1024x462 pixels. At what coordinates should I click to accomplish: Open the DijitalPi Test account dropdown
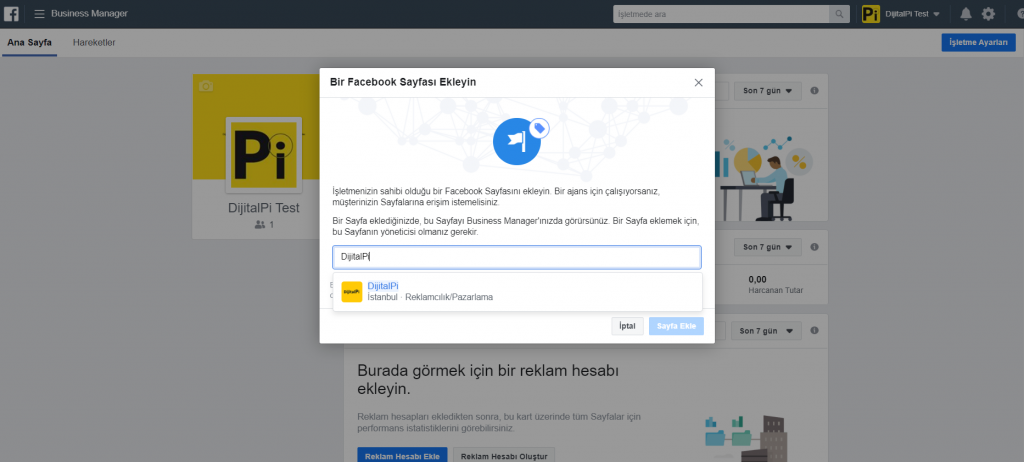pos(912,14)
